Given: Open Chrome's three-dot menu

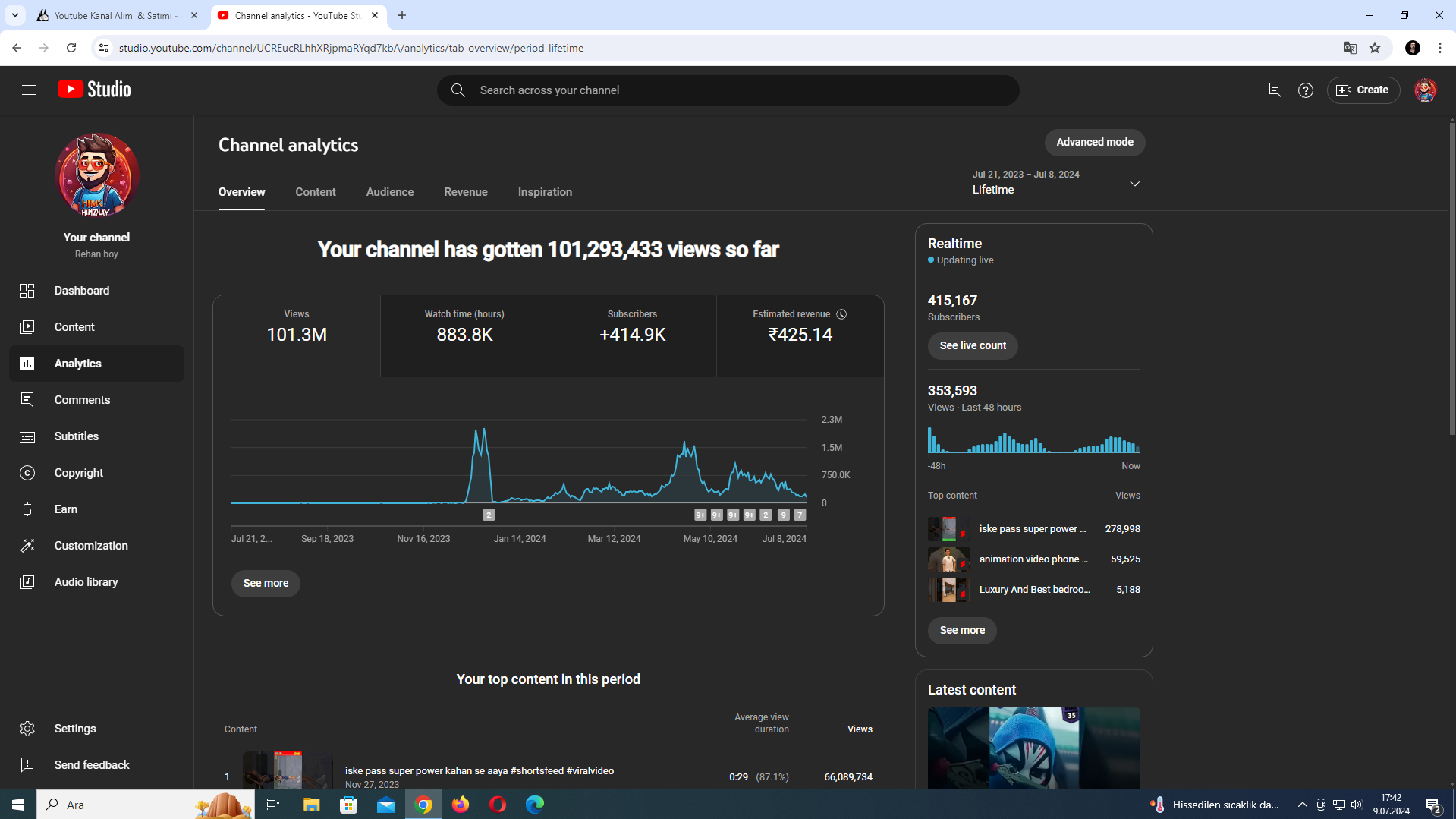Looking at the screenshot, I should coord(1440,48).
